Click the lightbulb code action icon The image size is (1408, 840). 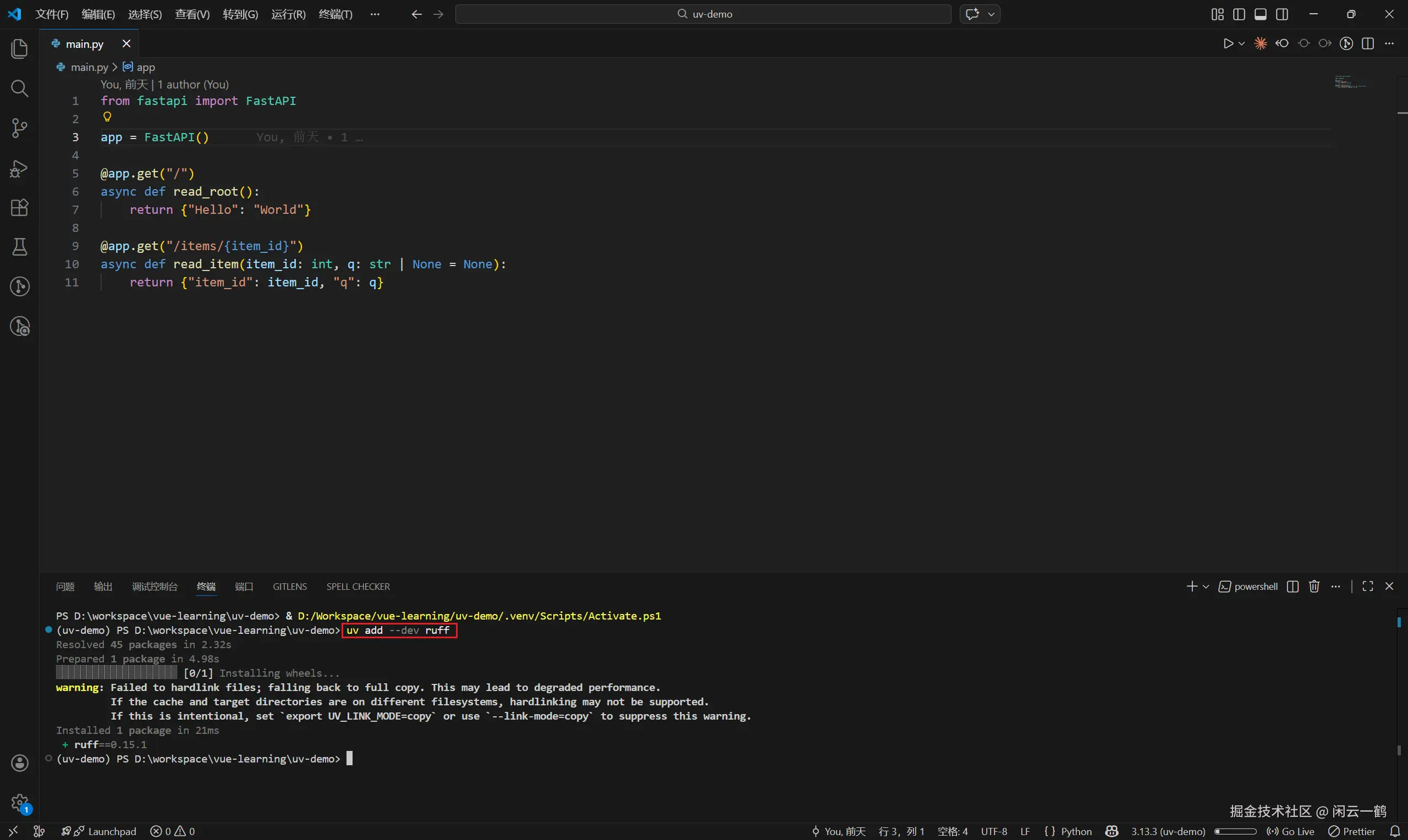pyautogui.click(x=107, y=117)
